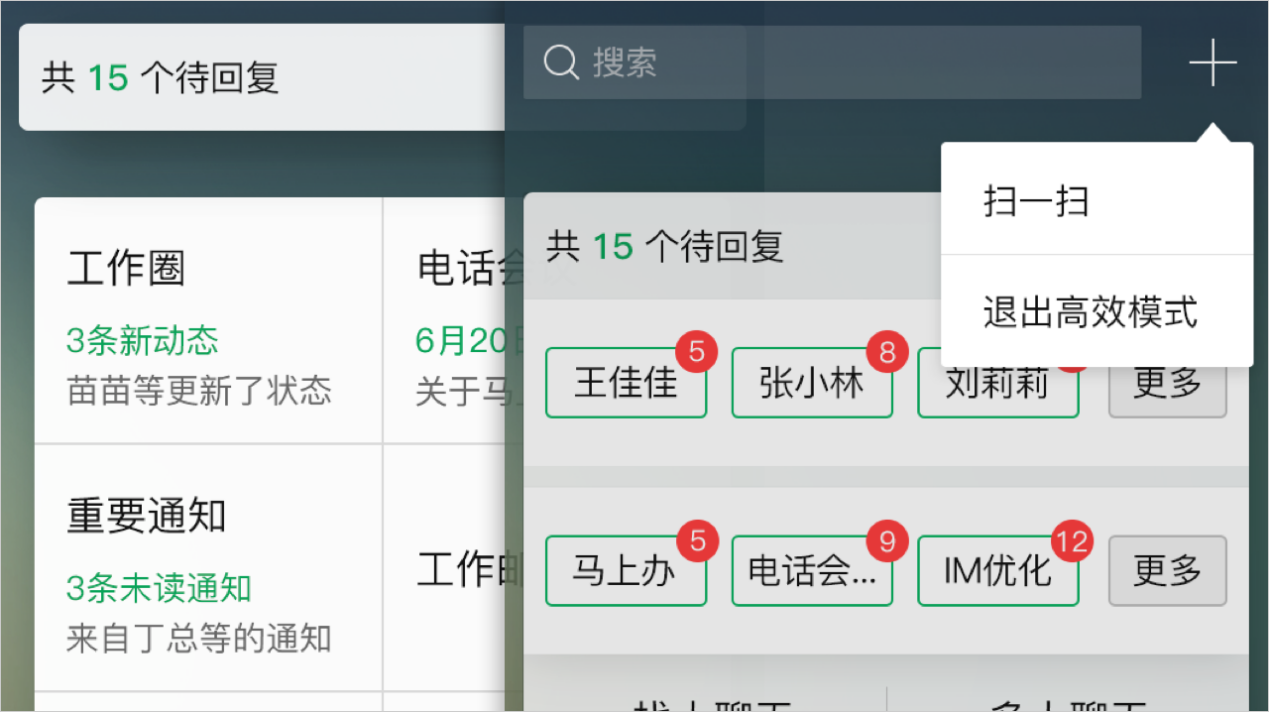Viewport: 1269px width, 712px height.
Task: Click the red badge 9 on 电话会
Action: point(886,541)
